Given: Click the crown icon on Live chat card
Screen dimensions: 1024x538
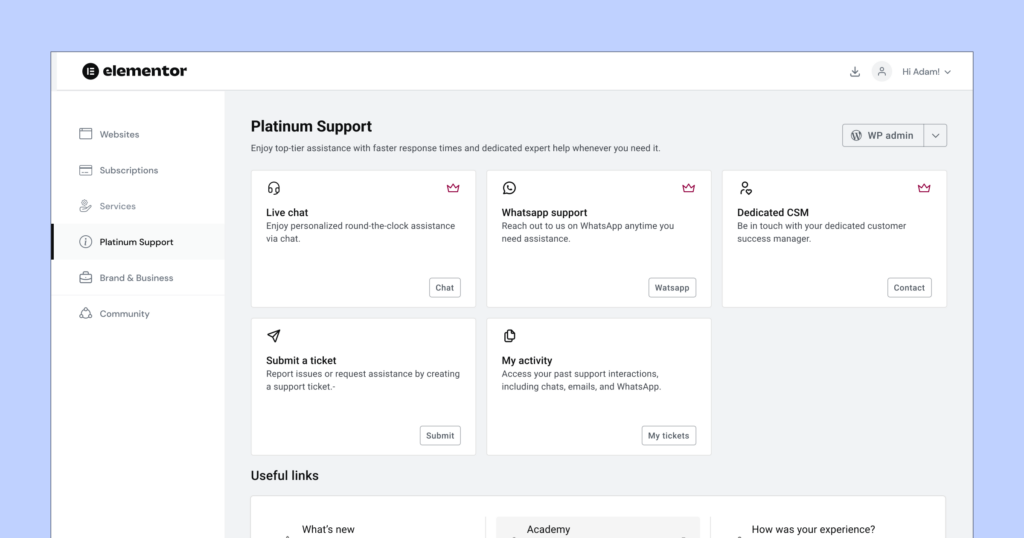Looking at the screenshot, I should click(453, 188).
